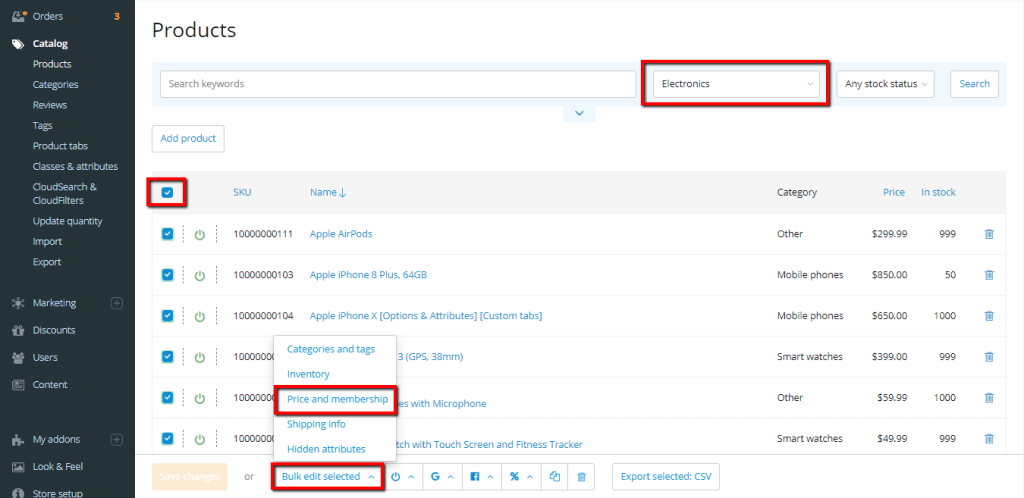The width and height of the screenshot is (1024, 498).
Task: Uncheck the Apple AirPods row checkbox
Action: [167, 234]
